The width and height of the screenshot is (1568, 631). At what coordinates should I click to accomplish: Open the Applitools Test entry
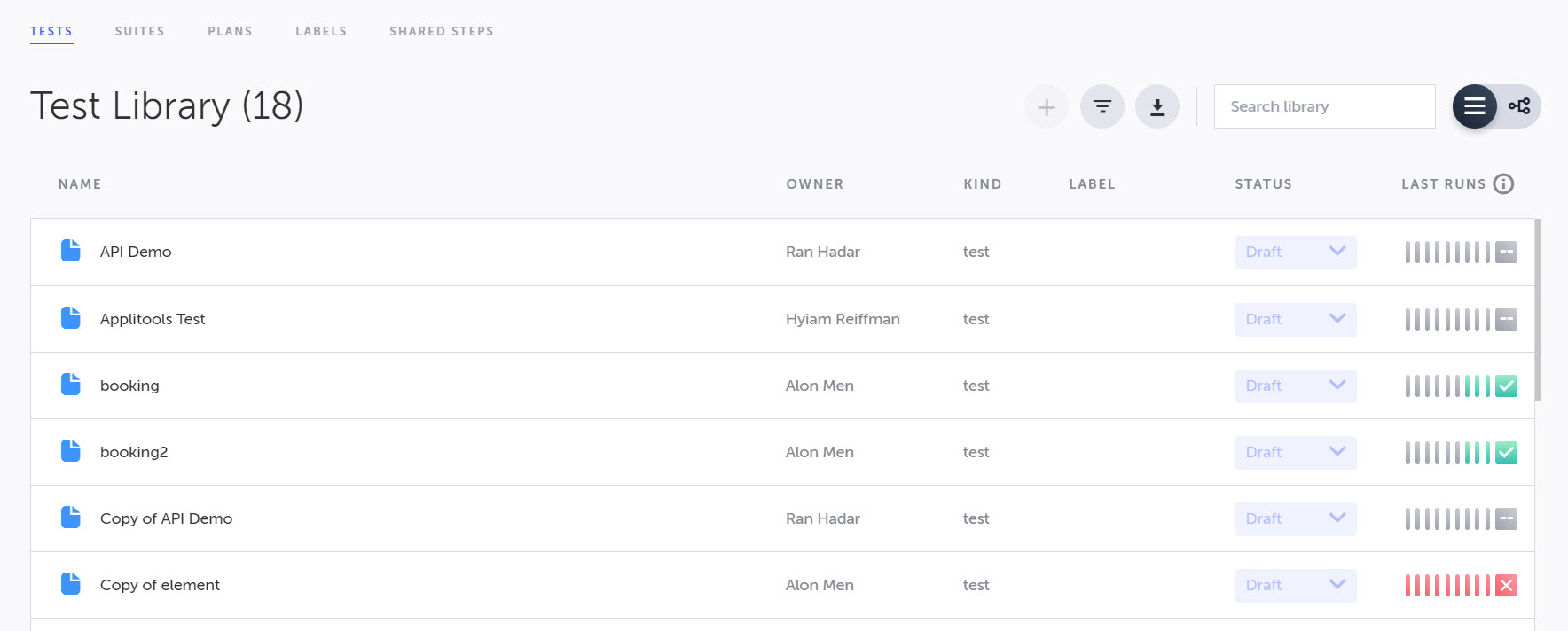coord(153,319)
